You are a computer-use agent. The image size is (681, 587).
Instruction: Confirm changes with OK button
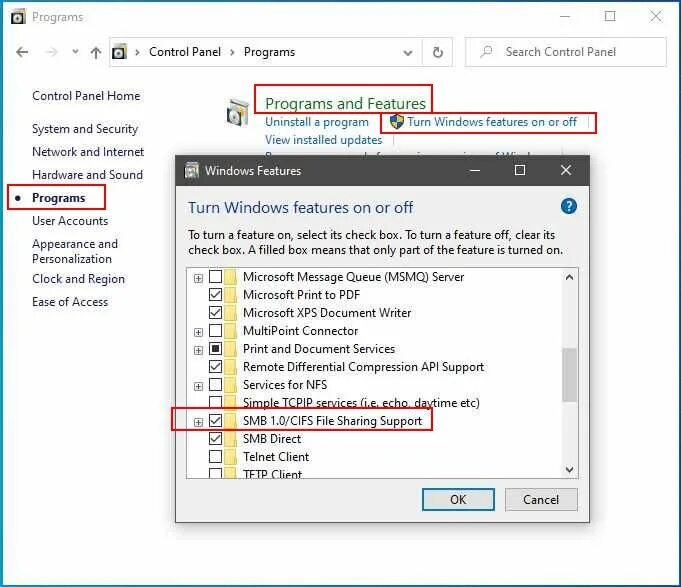click(458, 500)
